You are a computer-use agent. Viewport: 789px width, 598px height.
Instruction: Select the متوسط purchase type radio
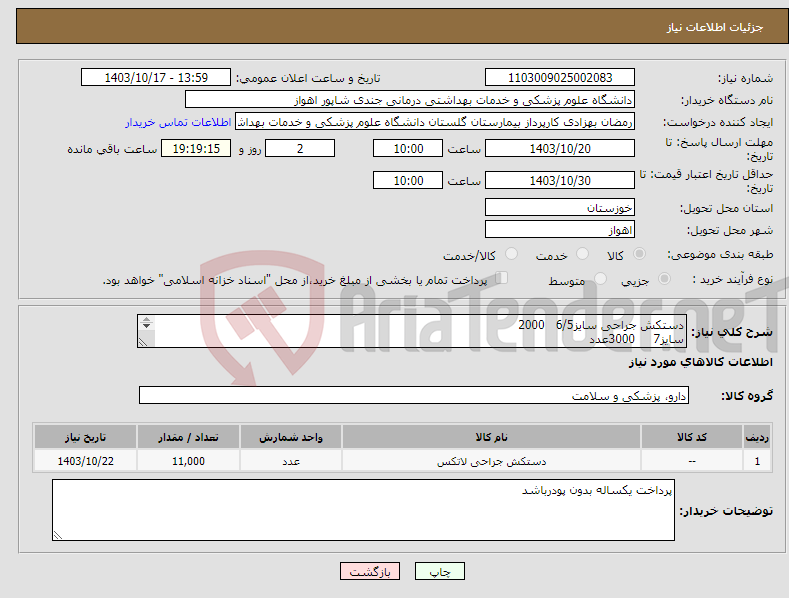click(600, 278)
